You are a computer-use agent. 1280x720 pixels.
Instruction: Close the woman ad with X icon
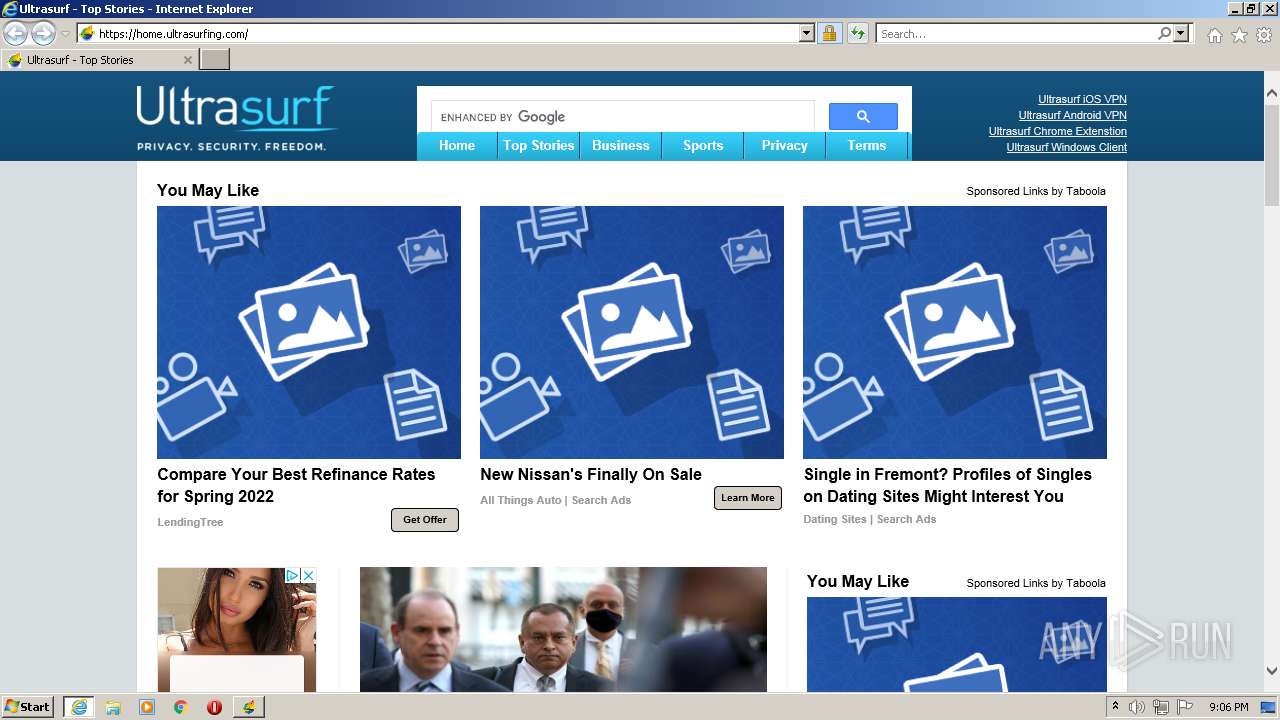[x=308, y=575]
